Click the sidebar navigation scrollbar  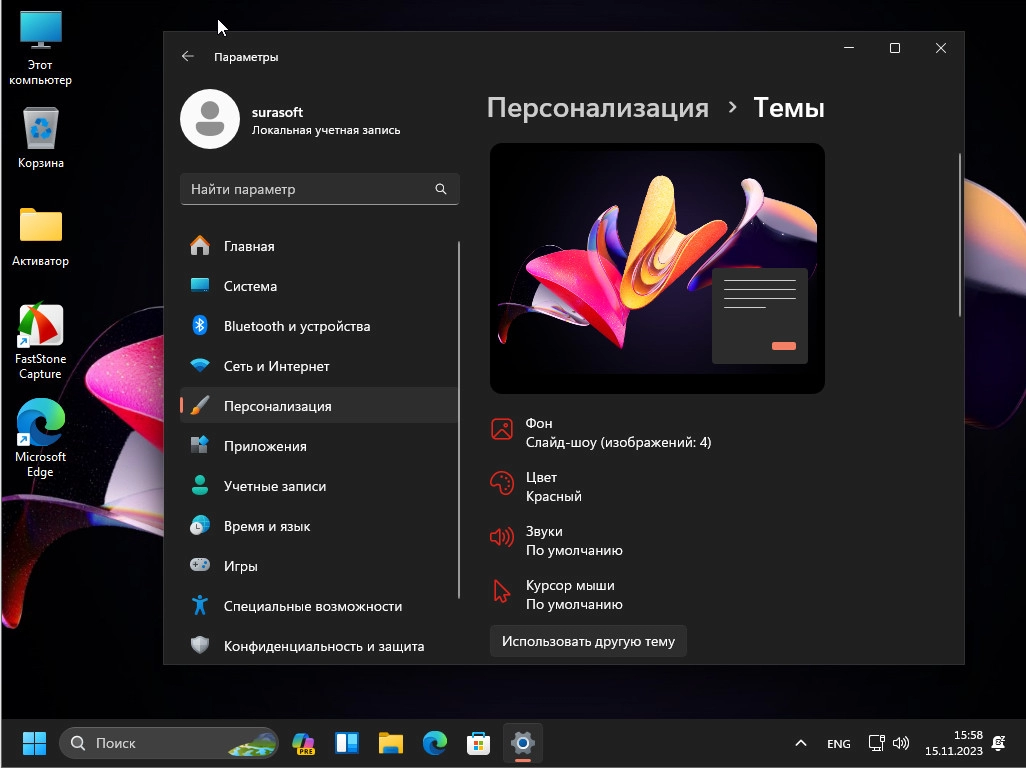coord(459,419)
